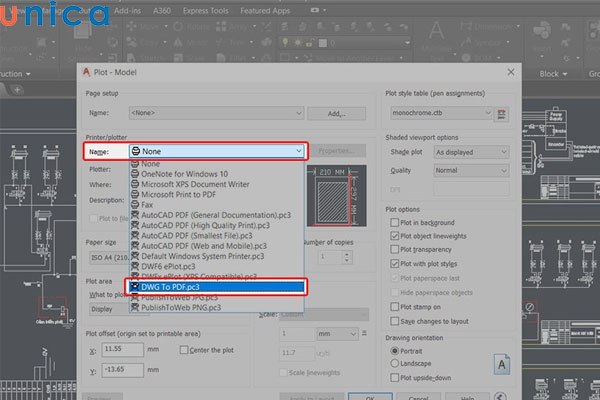Click the orientation preview icon

coord(502,364)
